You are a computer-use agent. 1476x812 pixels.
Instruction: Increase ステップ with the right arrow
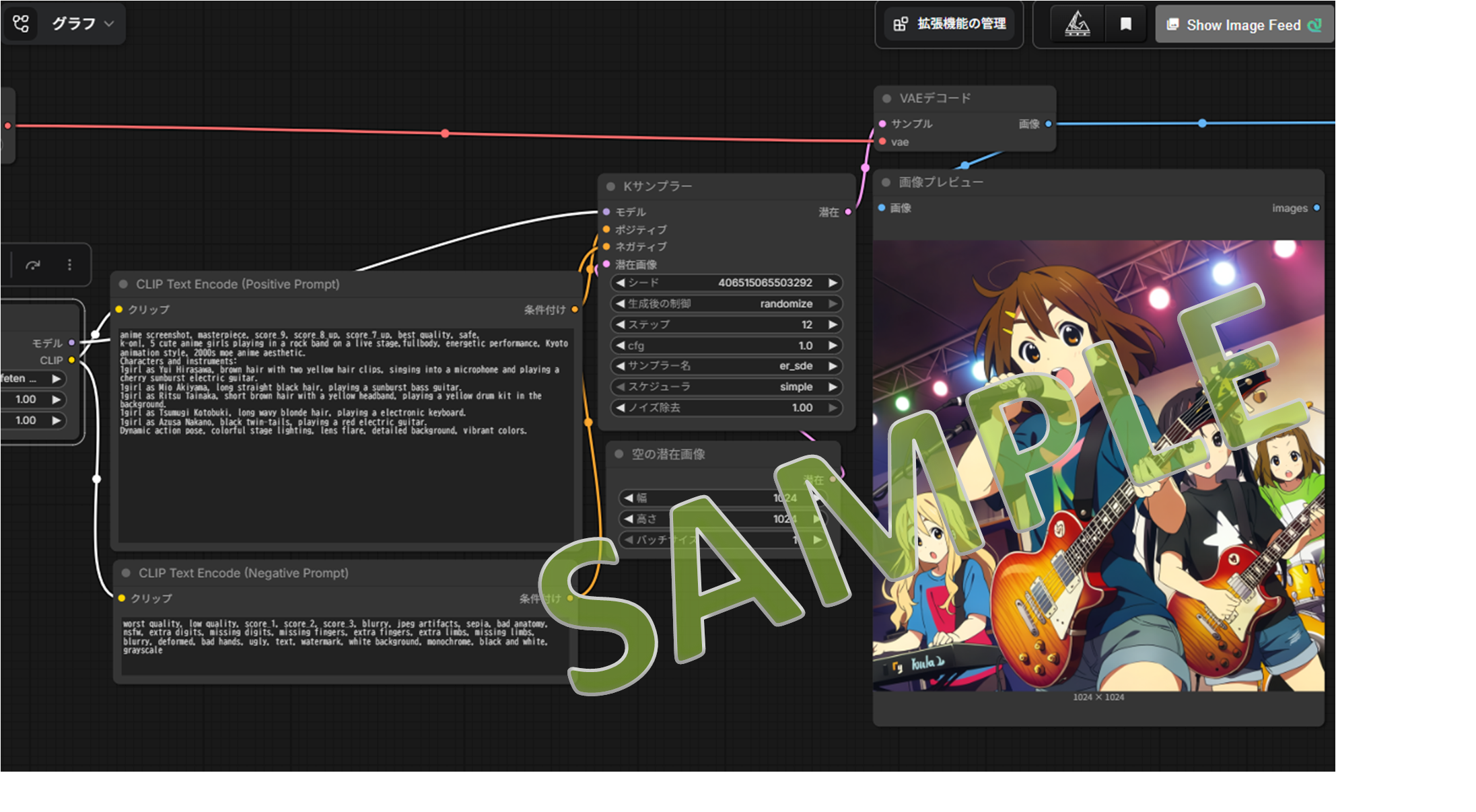click(833, 325)
